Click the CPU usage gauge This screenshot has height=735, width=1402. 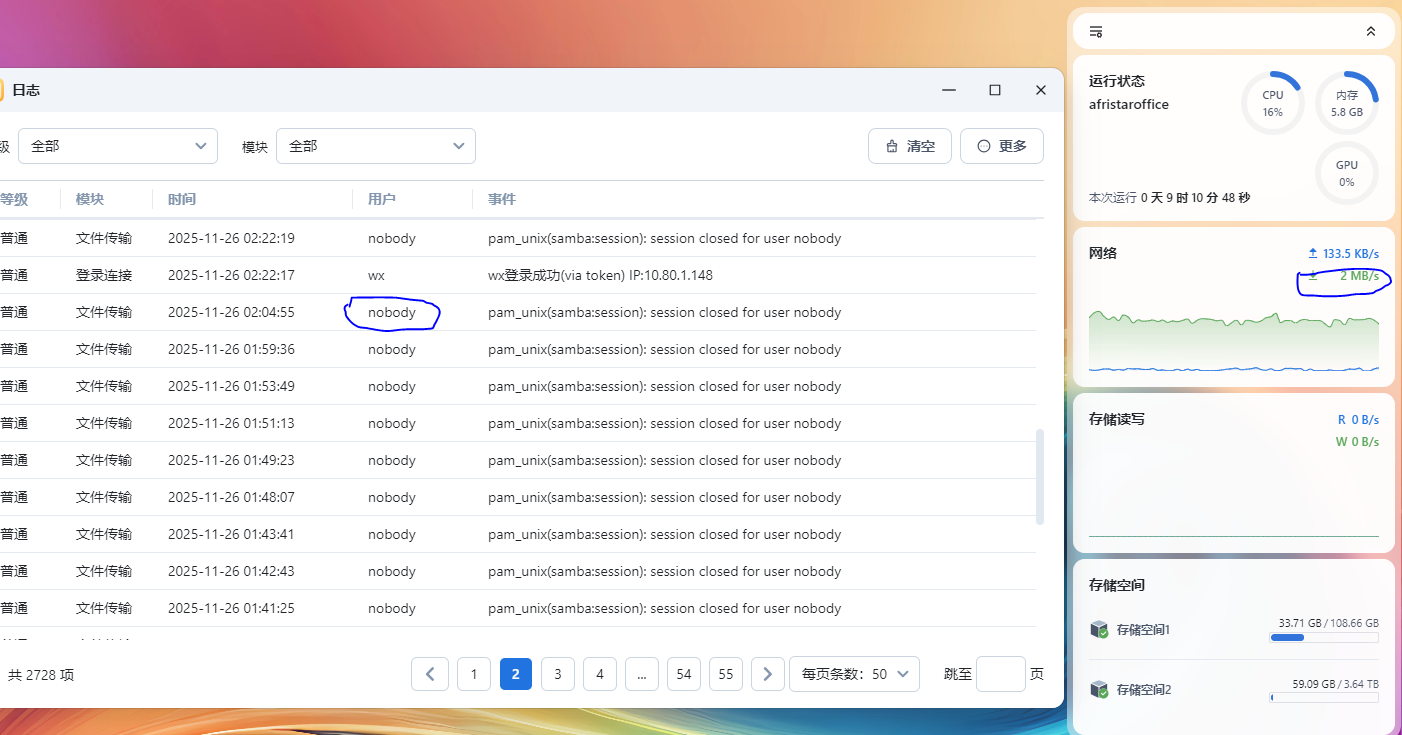pos(1272,103)
